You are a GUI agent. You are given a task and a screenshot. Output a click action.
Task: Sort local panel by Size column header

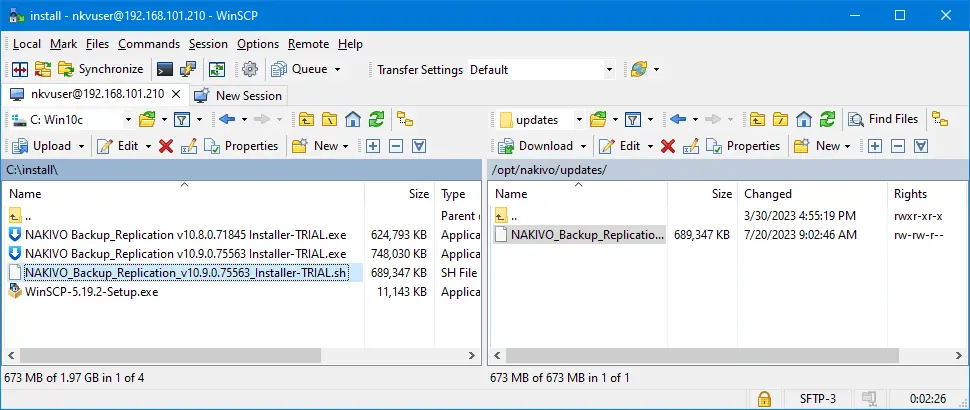400,194
